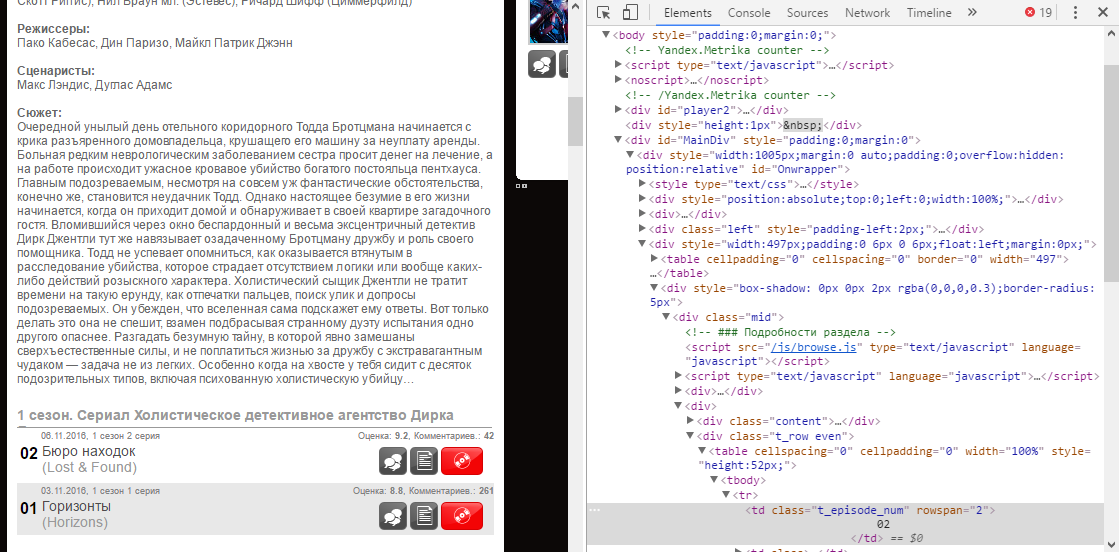Click the comments icon under the poster thumbnail

coord(542,64)
